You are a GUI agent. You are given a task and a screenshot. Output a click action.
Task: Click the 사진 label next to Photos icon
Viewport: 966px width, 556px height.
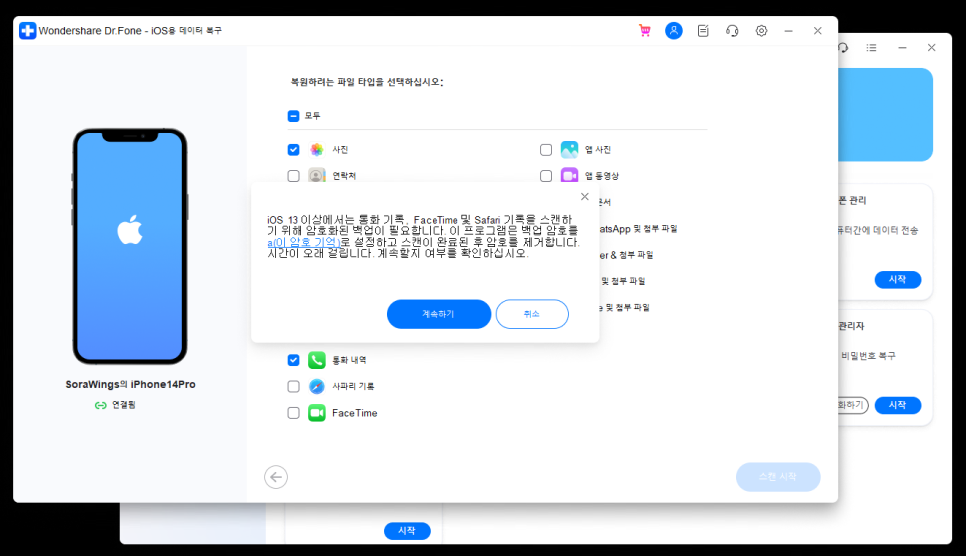point(340,150)
